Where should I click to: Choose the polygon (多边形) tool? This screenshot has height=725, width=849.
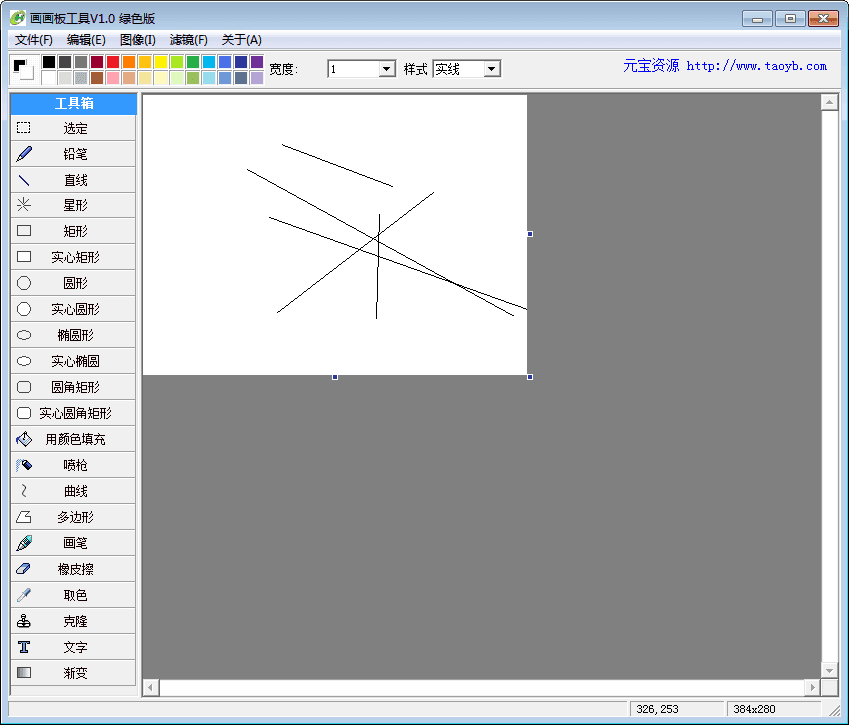[73, 517]
